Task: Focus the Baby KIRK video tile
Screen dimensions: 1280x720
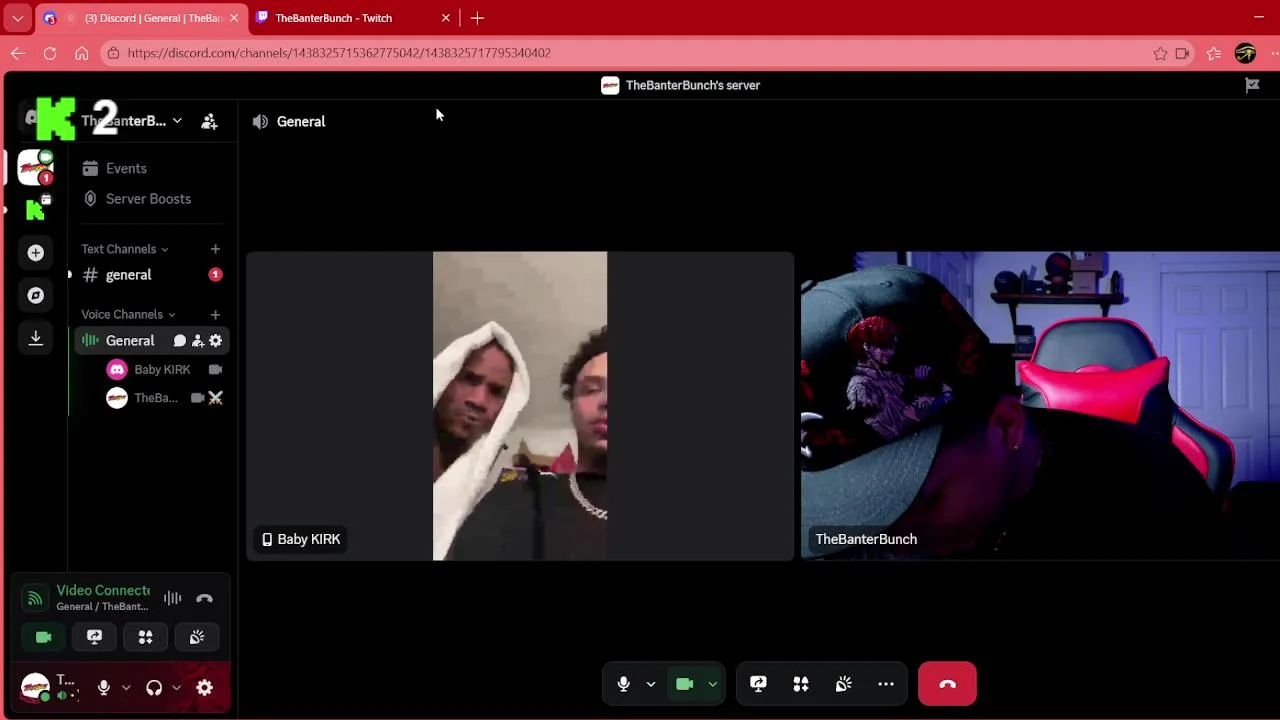Action: [x=520, y=406]
